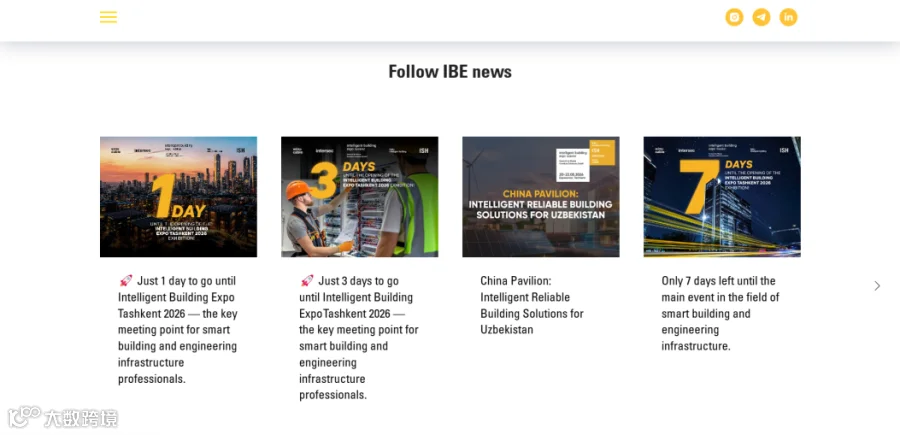Show next news items with right chevron

pyautogui.click(x=877, y=286)
